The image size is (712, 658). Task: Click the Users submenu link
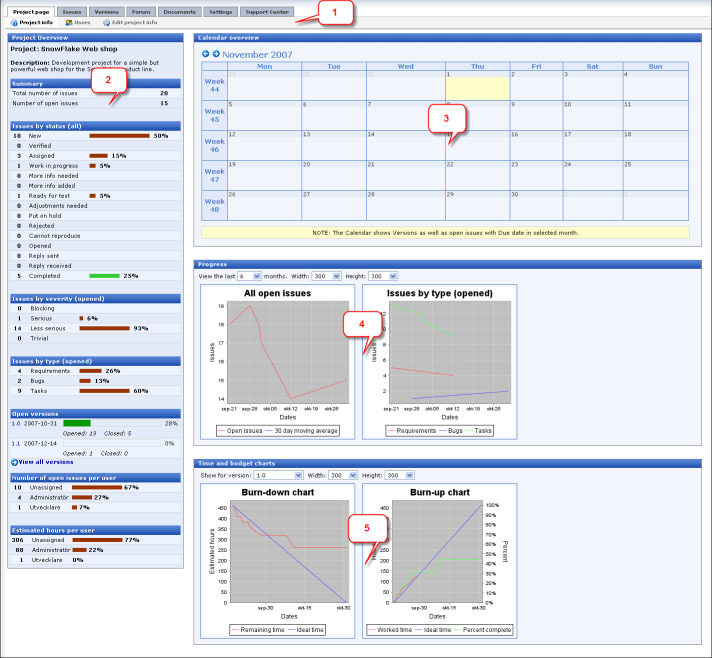(x=82, y=22)
